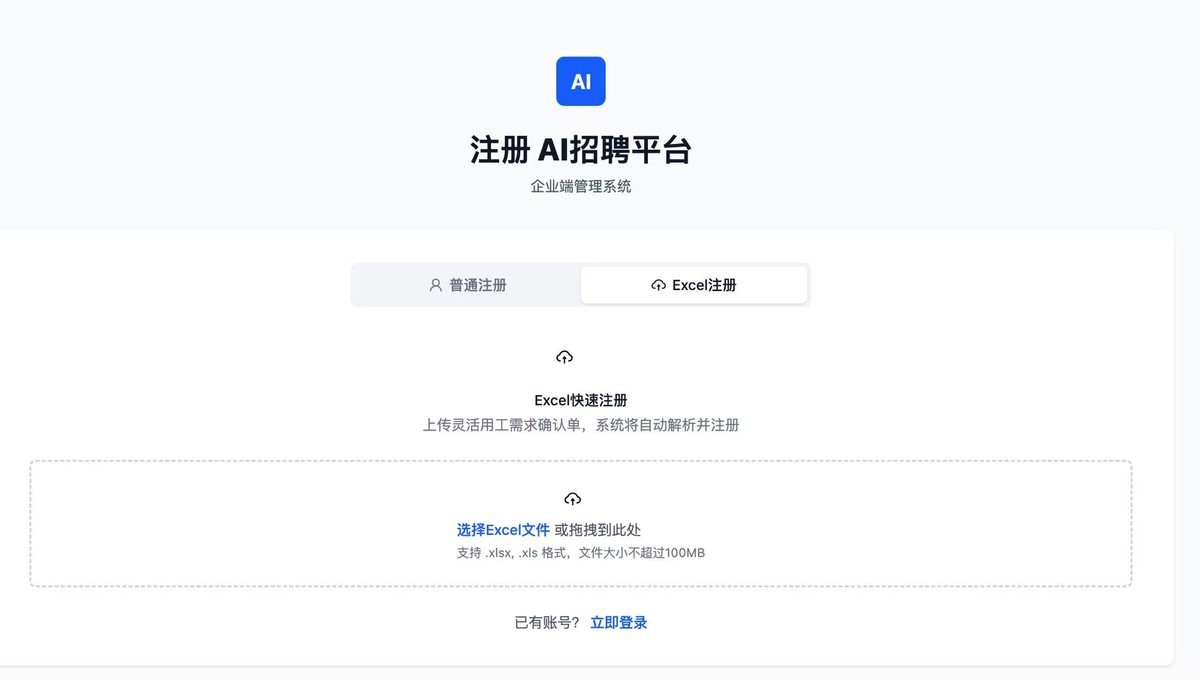Click the 上传灵活用工需求确认单 description text
Screen dimensions: 1200x680
click(x=503, y=425)
